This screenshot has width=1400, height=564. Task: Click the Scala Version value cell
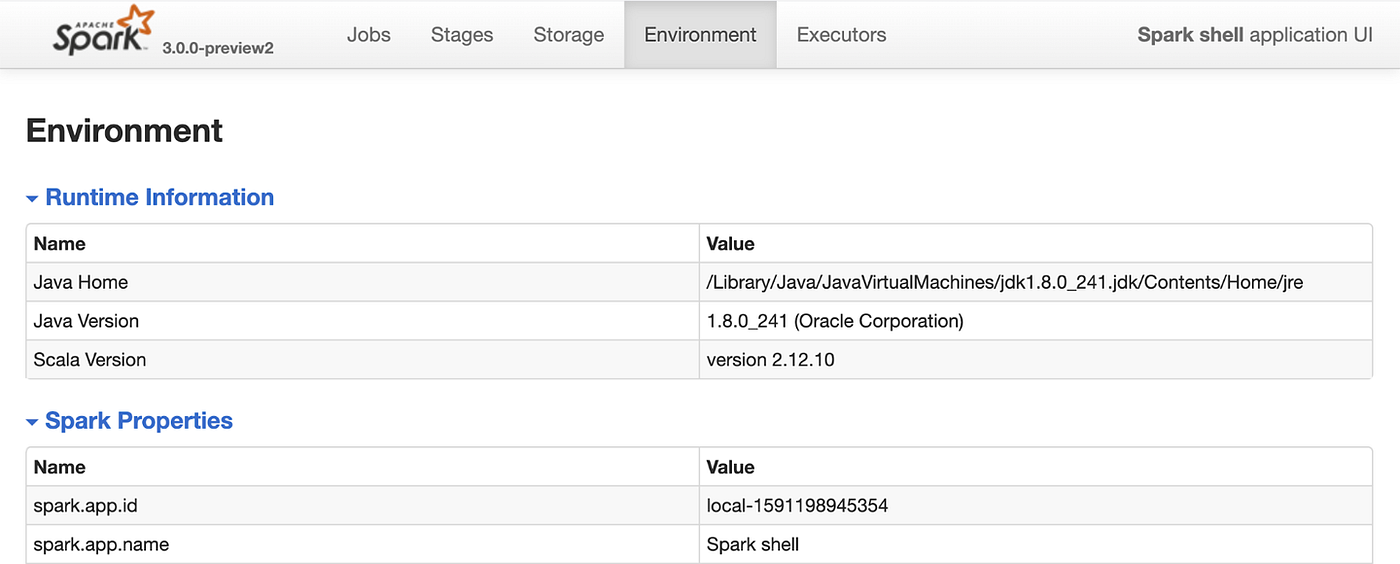(x=770, y=360)
